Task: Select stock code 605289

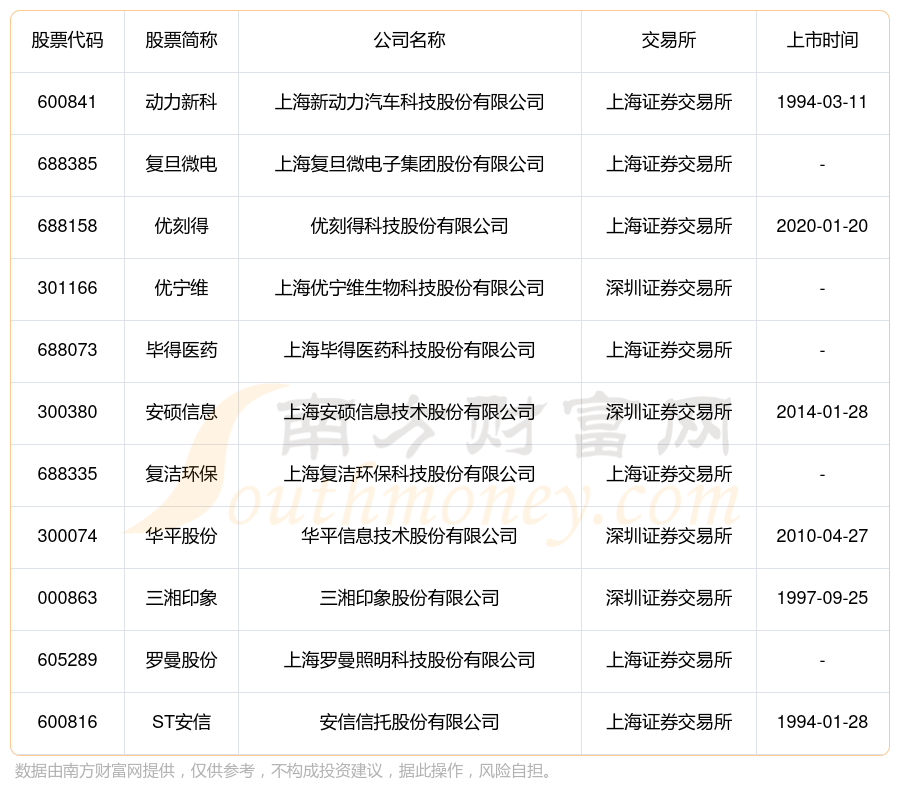Action: point(67,660)
